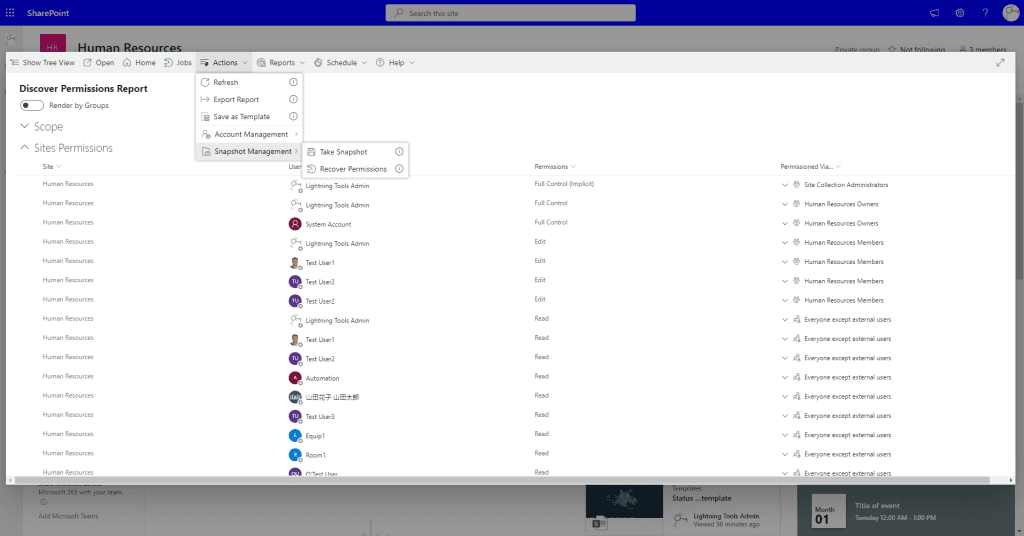Select Take Snapshot from the submenu

coord(343,152)
